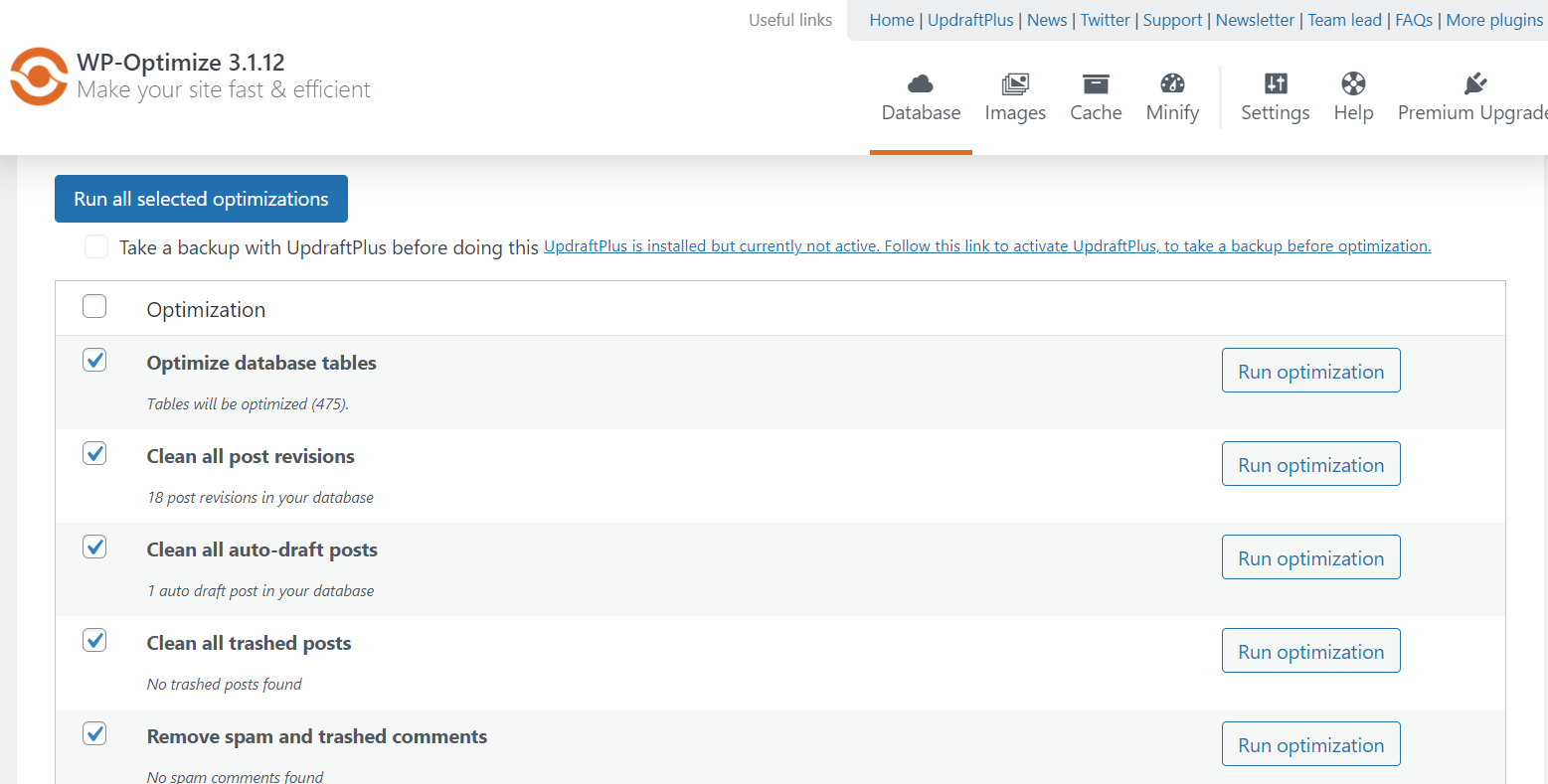Image resolution: width=1548 pixels, height=784 pixels.
Task: Click the 'Remove spam and trashed comments' label
Action: 317,736
